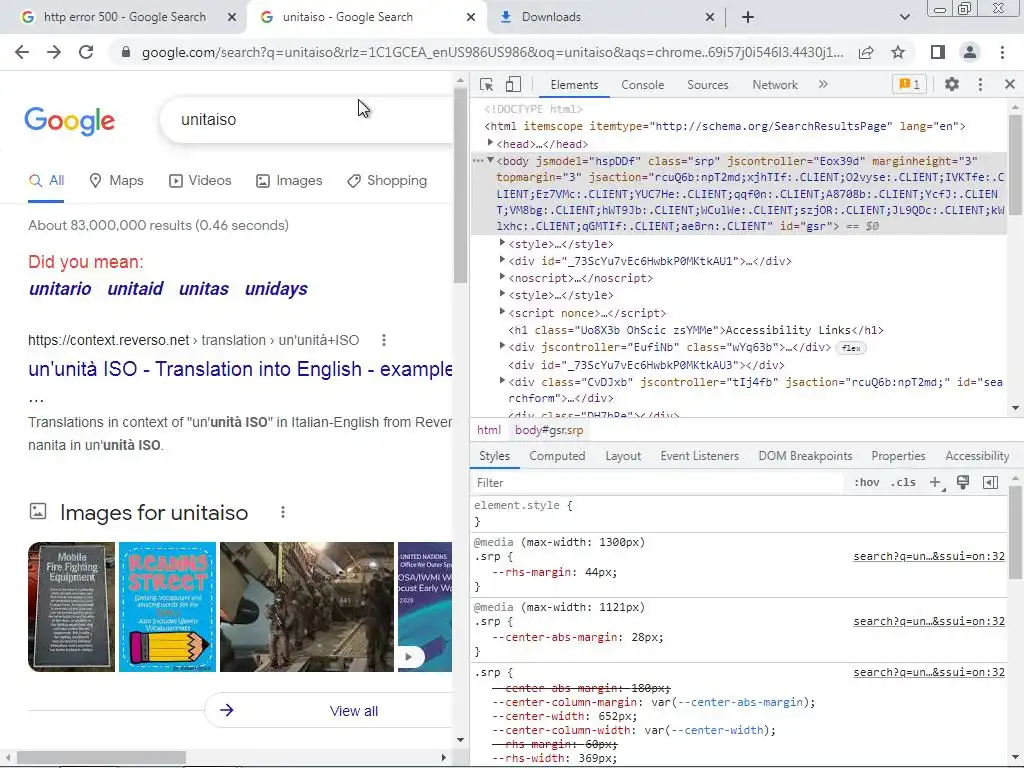Switch to the http error 500 tab
The height and width of the screenshot is (768, 1024).
click(125, 17)
